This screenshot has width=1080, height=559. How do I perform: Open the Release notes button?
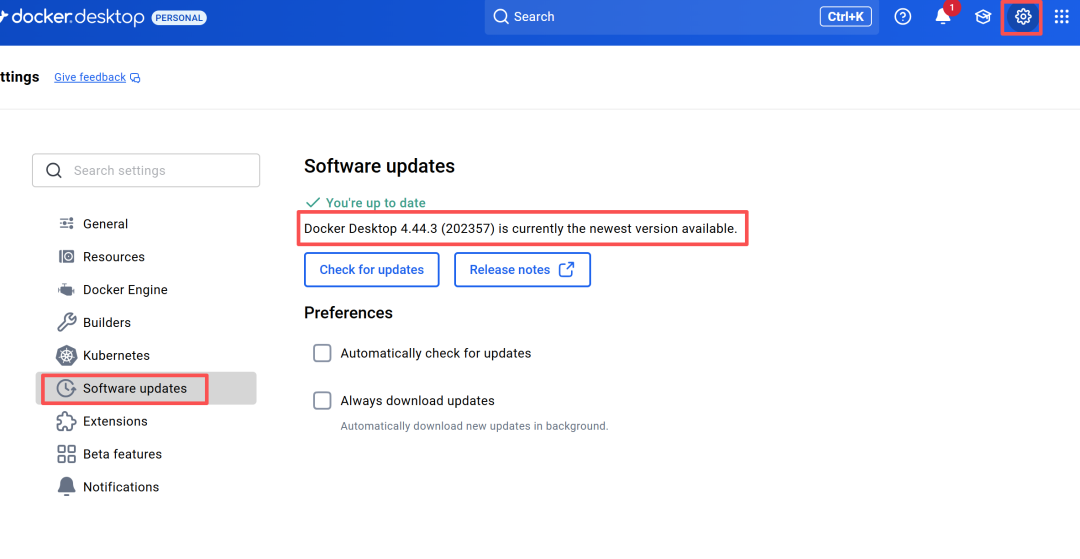[x=522, y=270]
